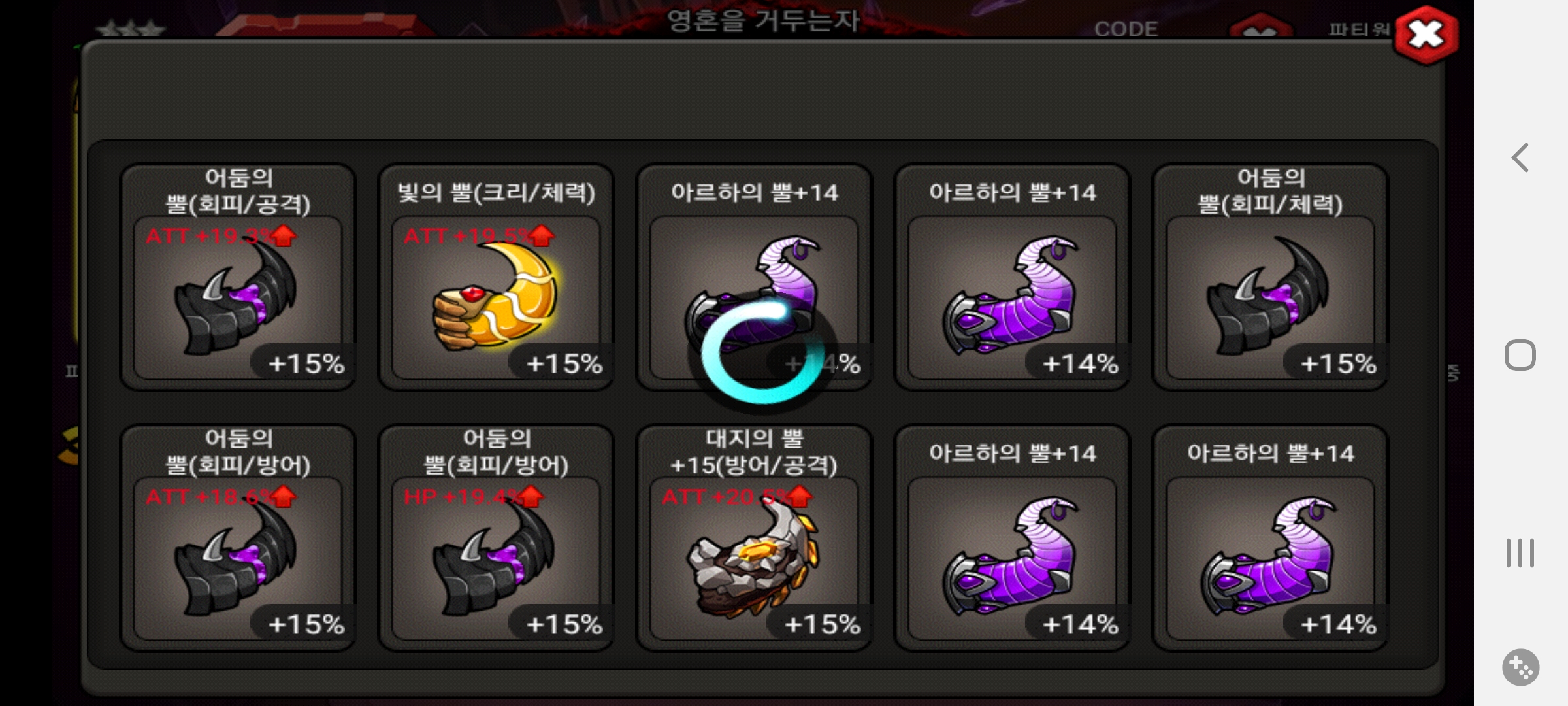The width and height of the screenshot is (1568, 706).
Task: Tap the +15% badge on golden horn
Action: (563, 363)
